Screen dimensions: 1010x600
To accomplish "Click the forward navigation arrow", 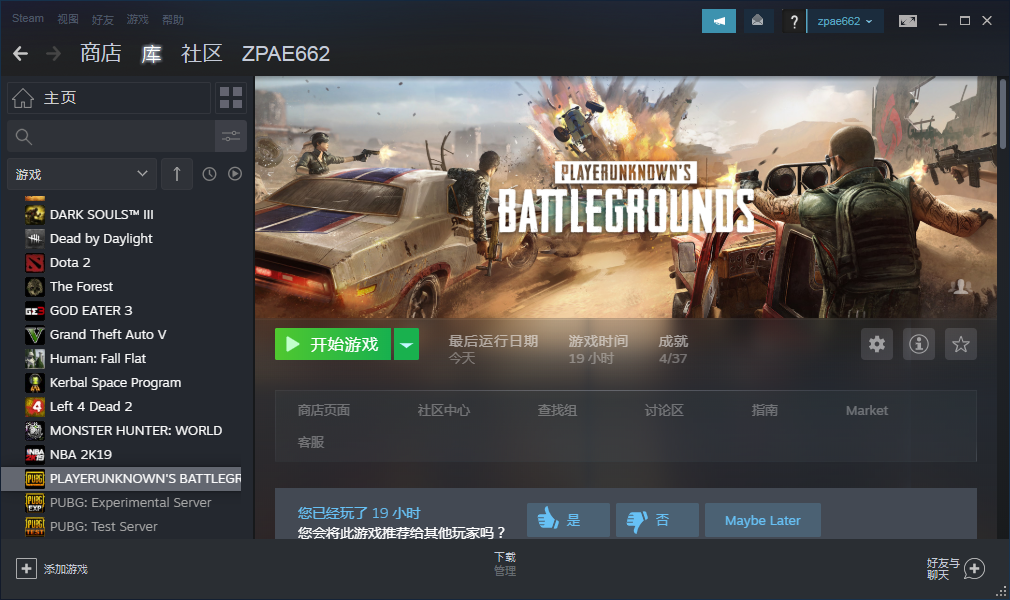I will pos(53,53).
